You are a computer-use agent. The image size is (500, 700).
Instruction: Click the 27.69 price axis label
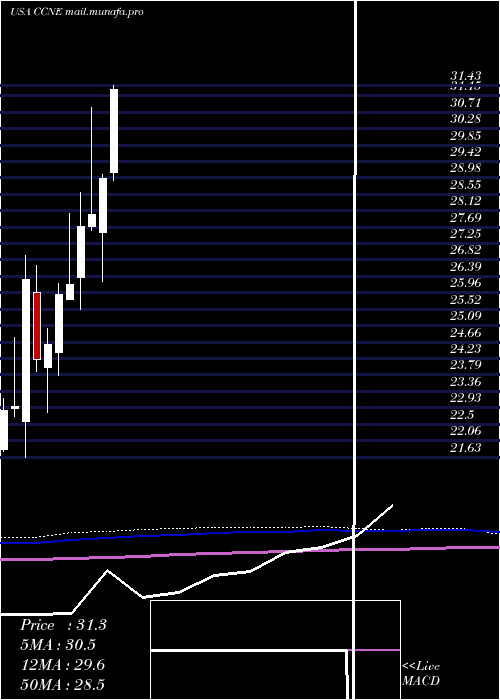[466, 218]
